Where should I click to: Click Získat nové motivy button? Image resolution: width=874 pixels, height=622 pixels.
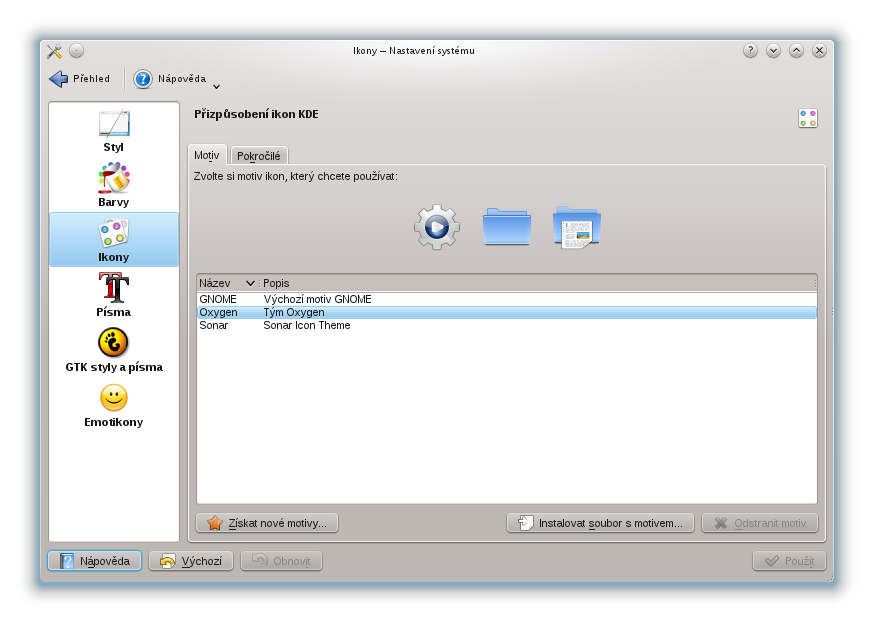coord(267,523)
